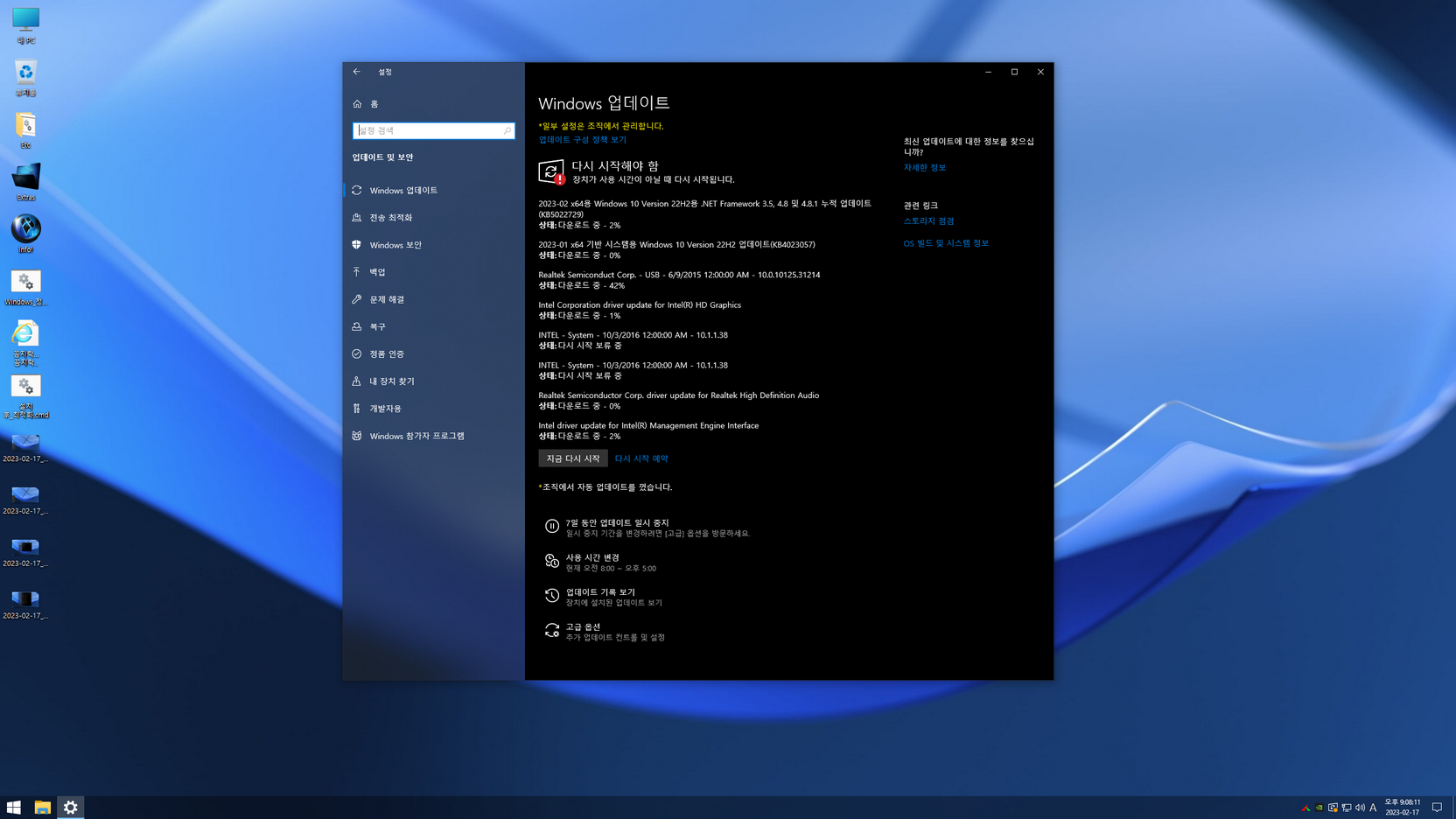The width and height of the screenshot is (1456, 819).
Task: Open 업데이트 구성 정책 보기 link
Action: (x=583, y=140)
